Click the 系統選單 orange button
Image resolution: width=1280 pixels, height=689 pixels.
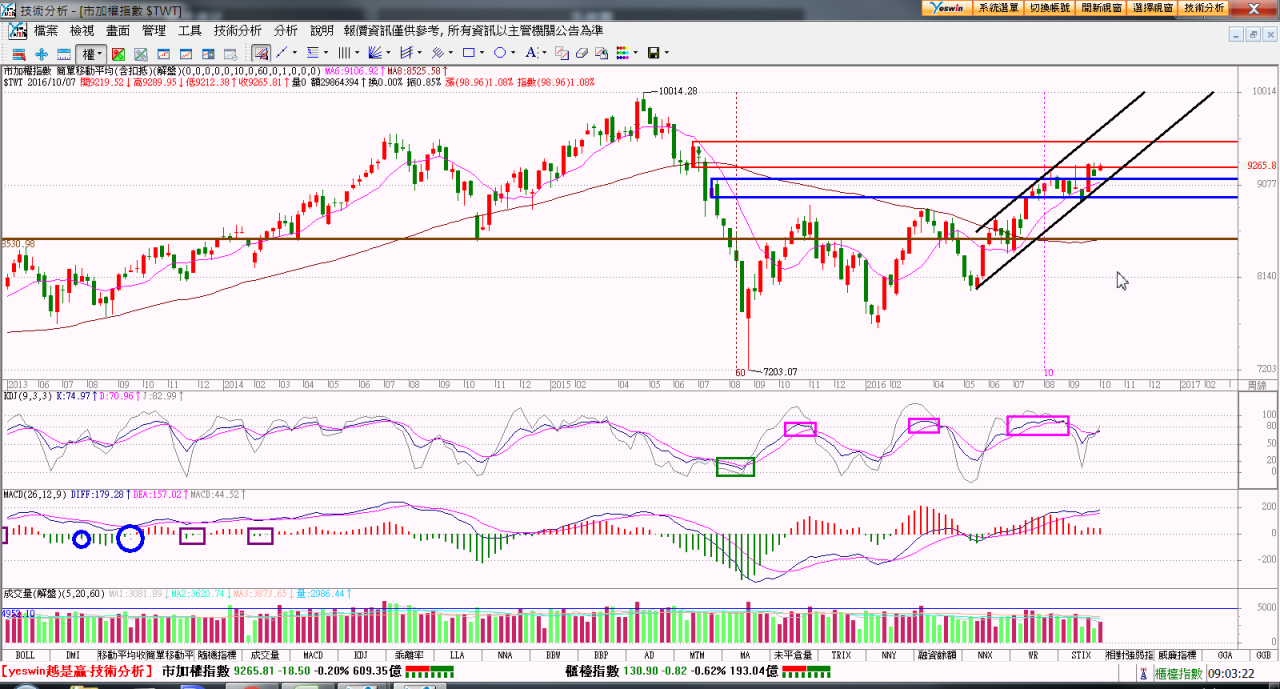(998, 7)
